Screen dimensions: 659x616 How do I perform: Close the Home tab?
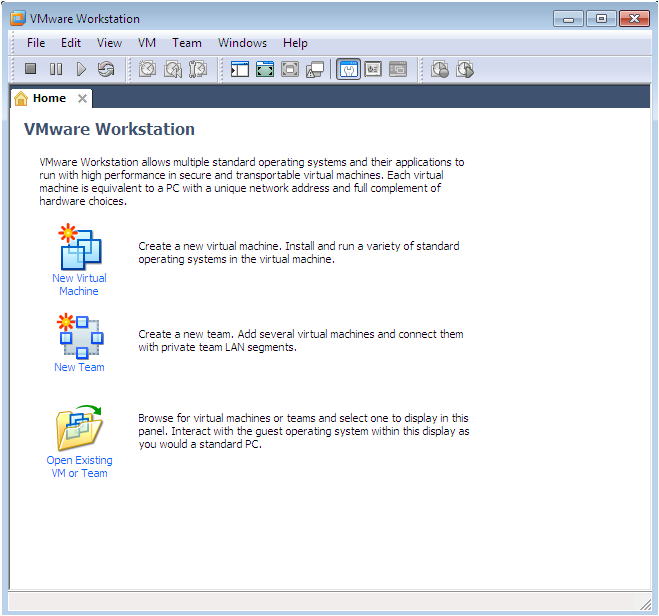(82, 99)
